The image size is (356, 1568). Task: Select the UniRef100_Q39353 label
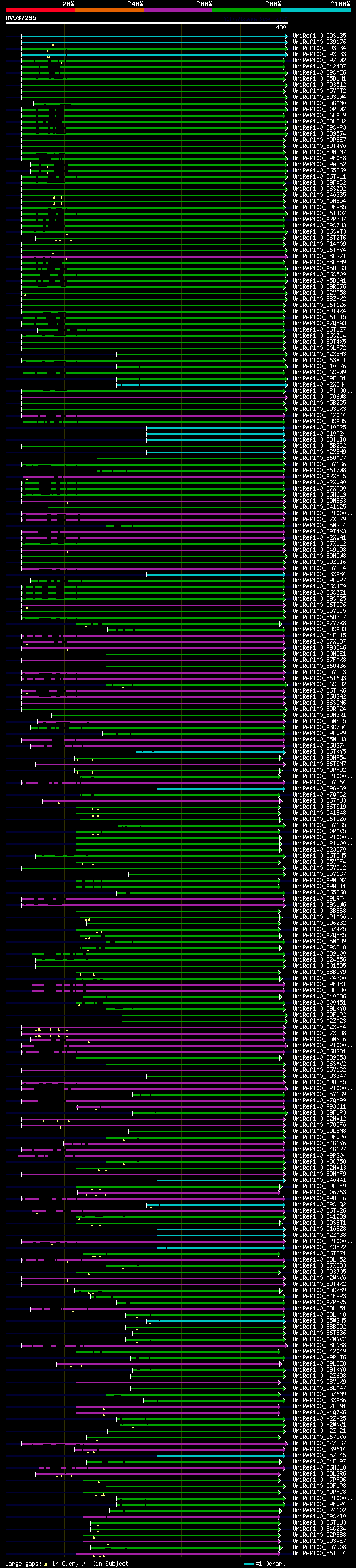(x=319, y=1058)
